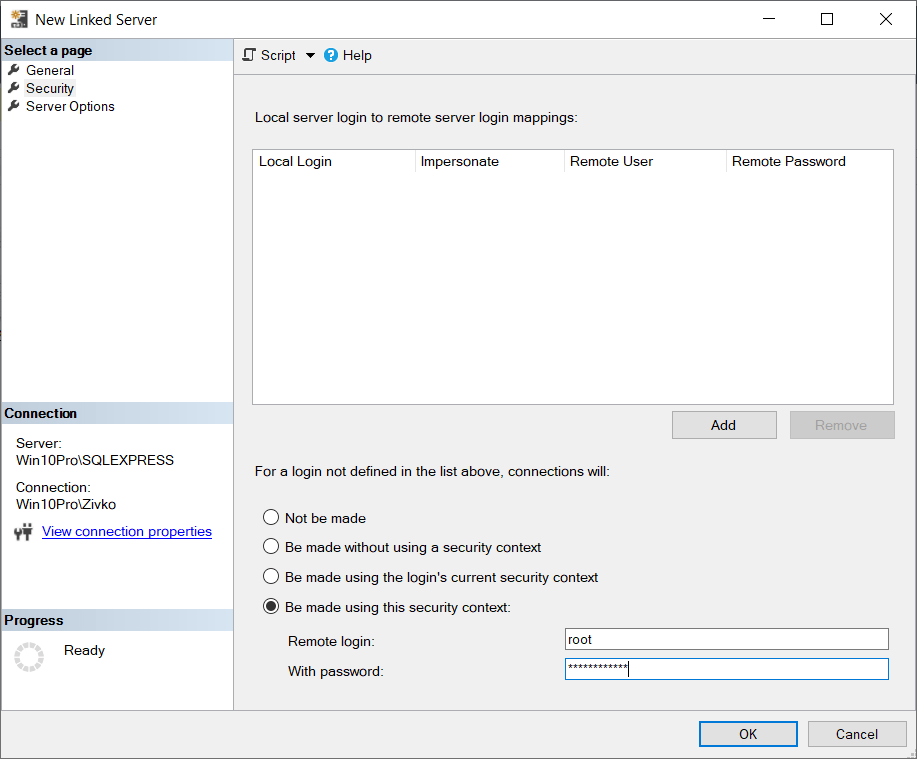Click the New Linked Server title bar icon
This screenshot has width=917, height=759.
(x=19, y=18)
